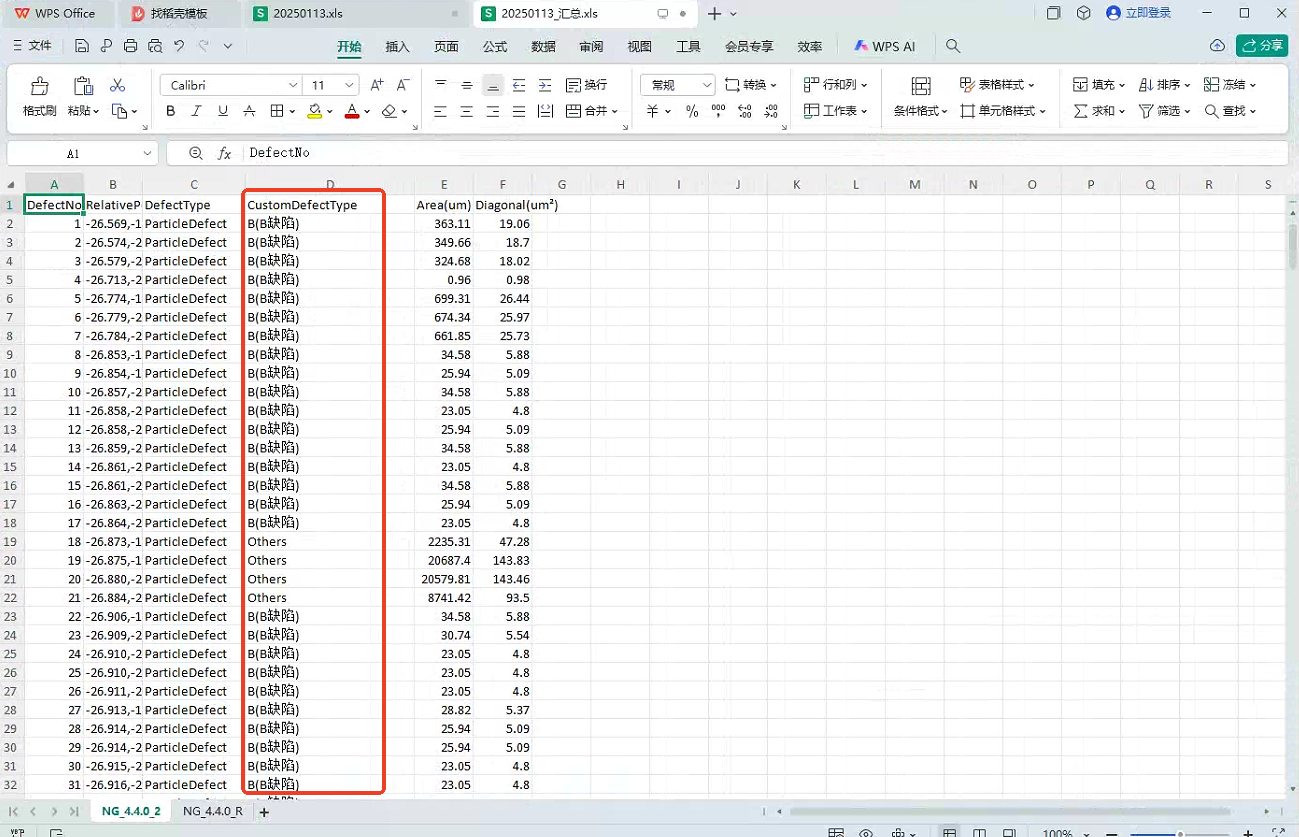Open the 文件 (File) menu
The height and width of the screenshot is (837, 1299).
tap(32, 46)
